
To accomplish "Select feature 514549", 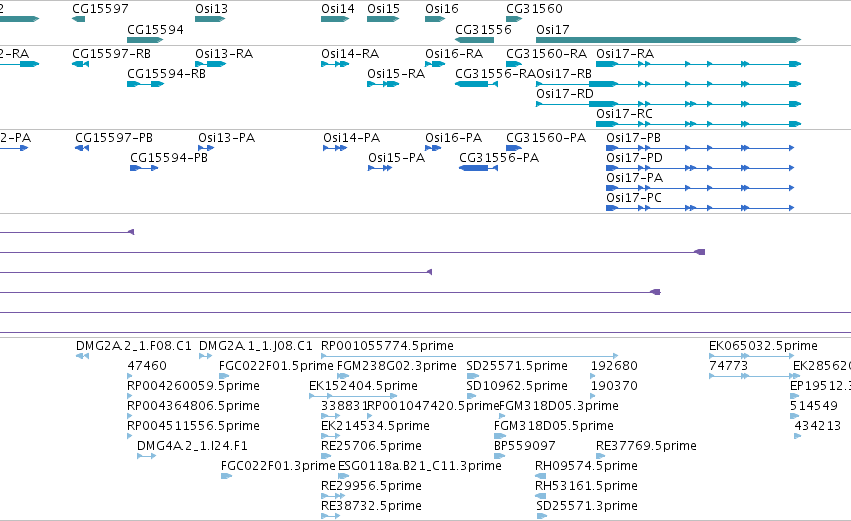I will tap(814, 406).
